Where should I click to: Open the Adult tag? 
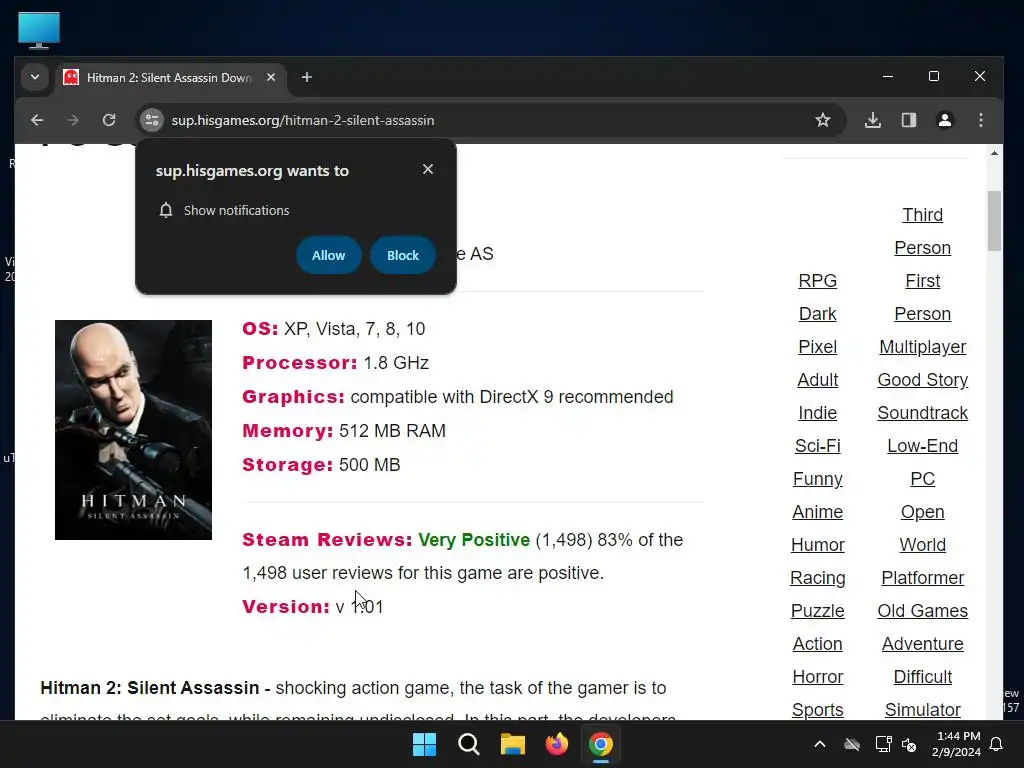818,380
